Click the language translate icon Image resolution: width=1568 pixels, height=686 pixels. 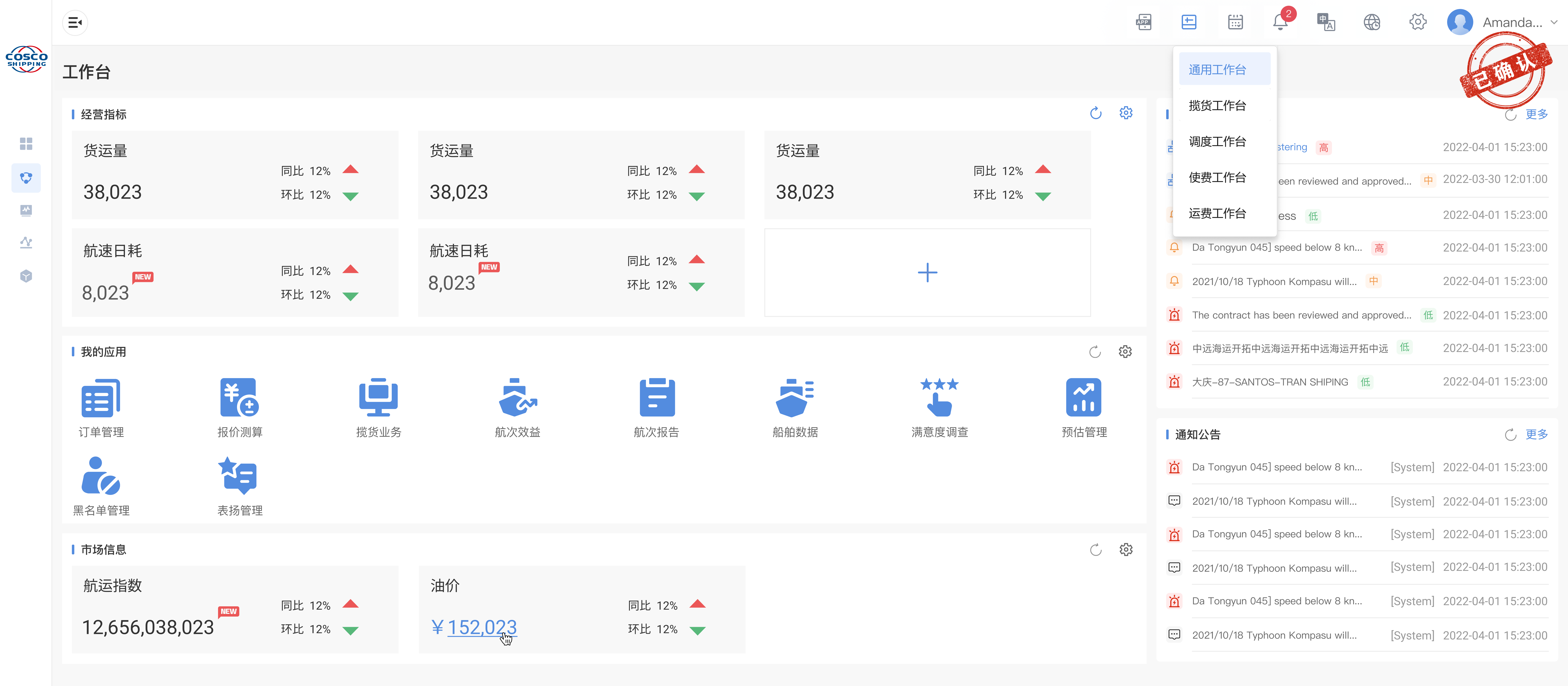point(1326,22)
